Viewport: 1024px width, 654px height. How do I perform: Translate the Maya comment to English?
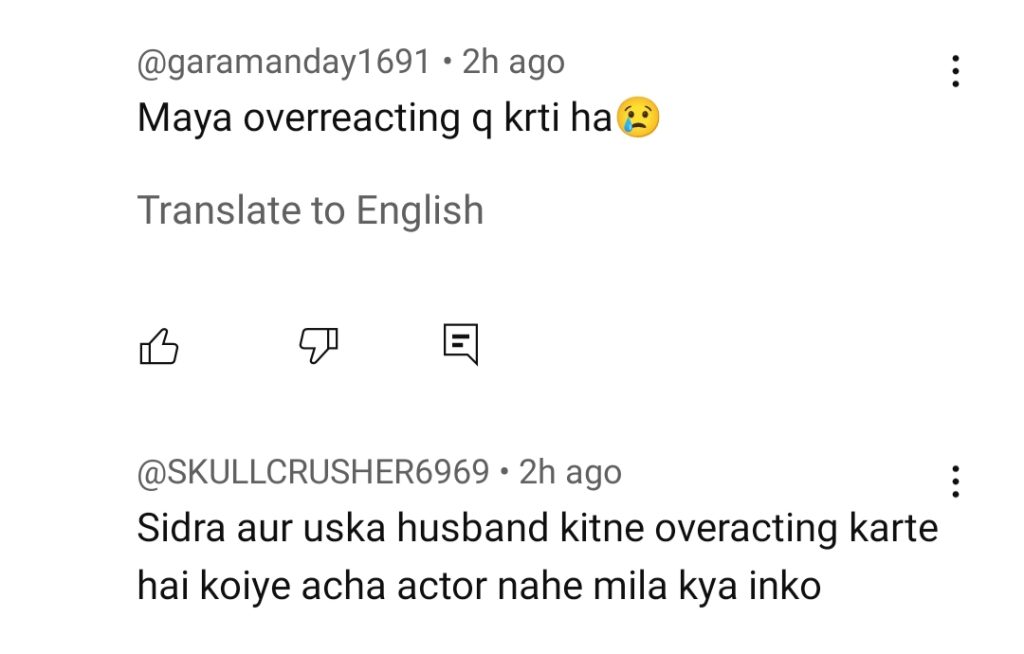(310, 211)
